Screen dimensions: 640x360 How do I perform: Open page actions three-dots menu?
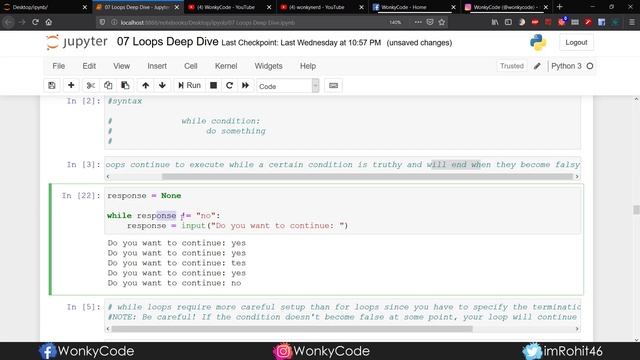(x=418, y=22)
